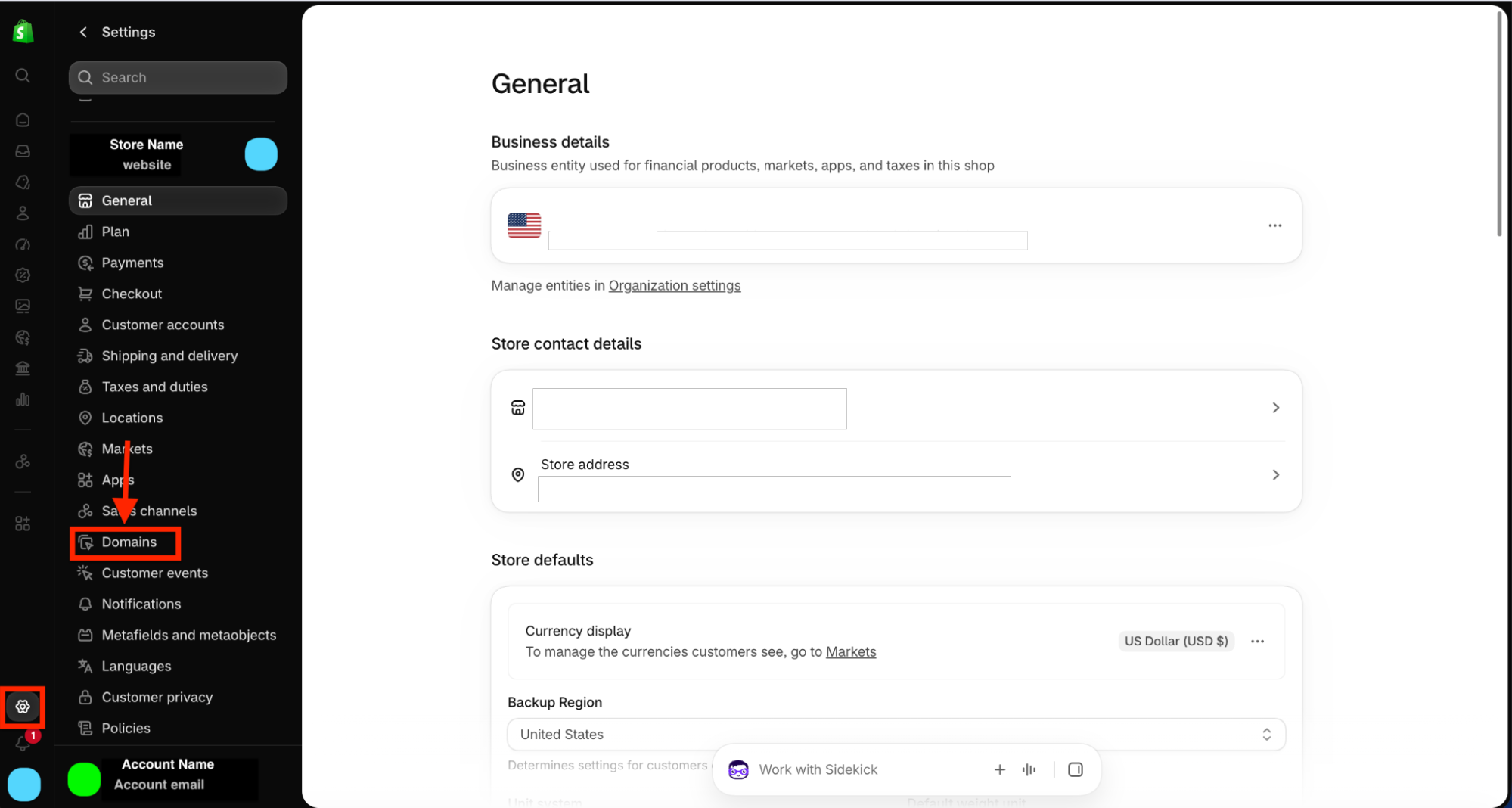Click the Sidekick mascot icon
This screenshot has width=1512, height=808.
pyautogui.click(x=738, y=769)
